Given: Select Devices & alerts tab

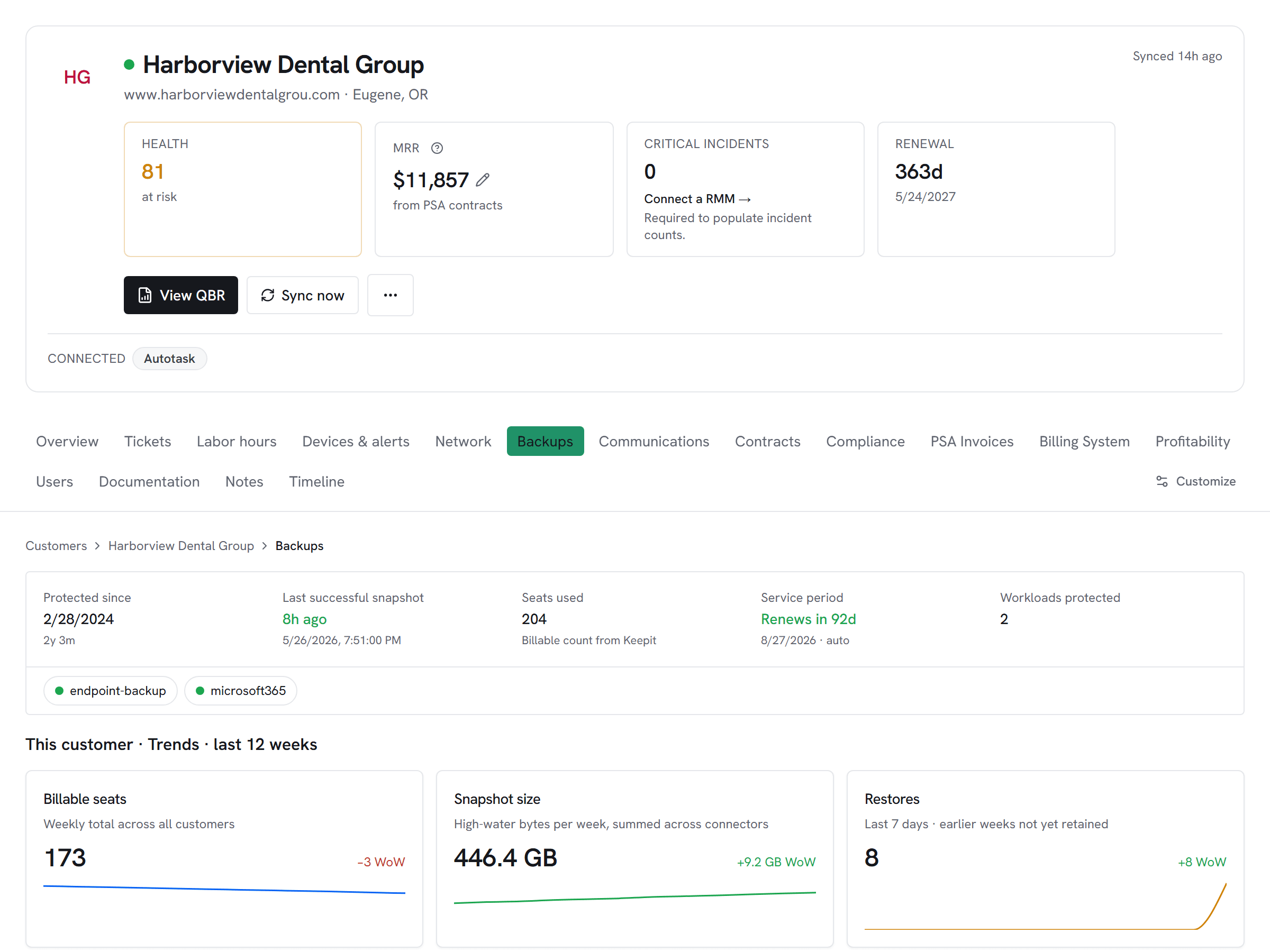Looking at the screenshot, I should coord(356,441).
